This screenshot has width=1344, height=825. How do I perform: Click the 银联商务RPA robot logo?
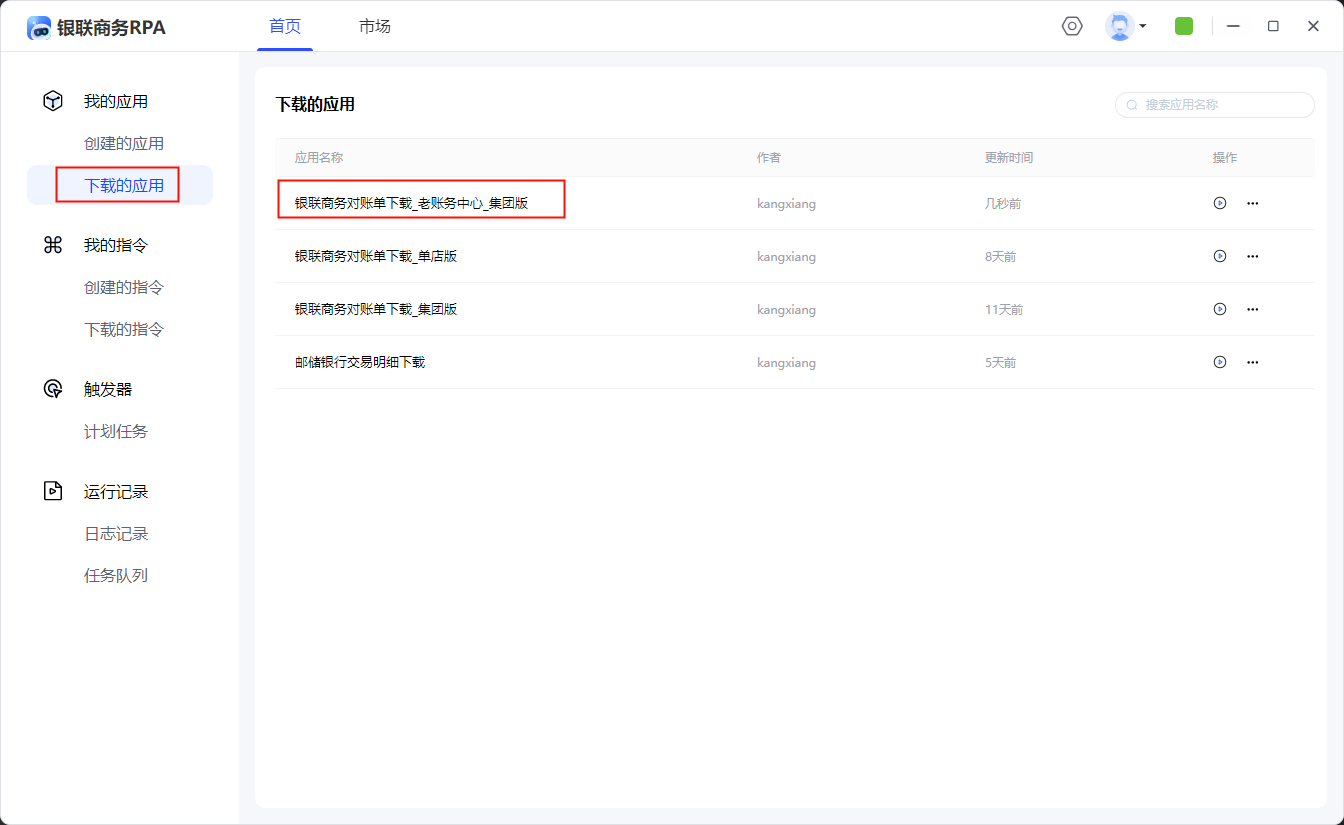pyautogui.click(x=39, y=28)
